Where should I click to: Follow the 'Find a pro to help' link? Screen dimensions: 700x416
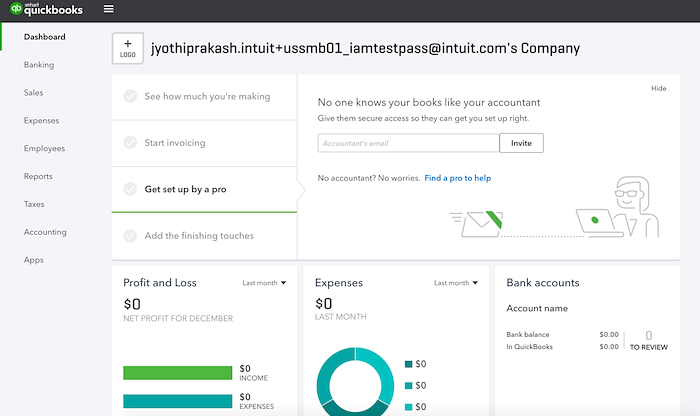[458, 178]
